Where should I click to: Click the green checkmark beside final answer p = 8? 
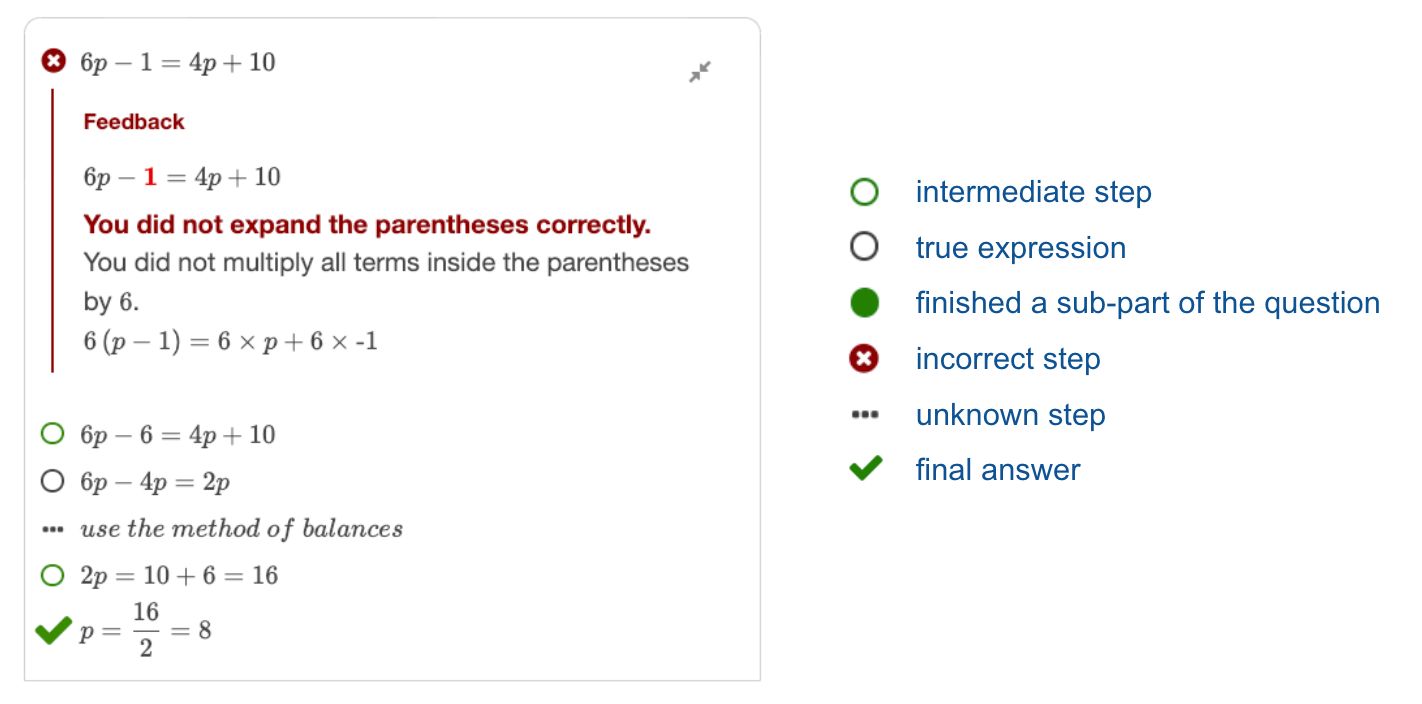[53, 630]
